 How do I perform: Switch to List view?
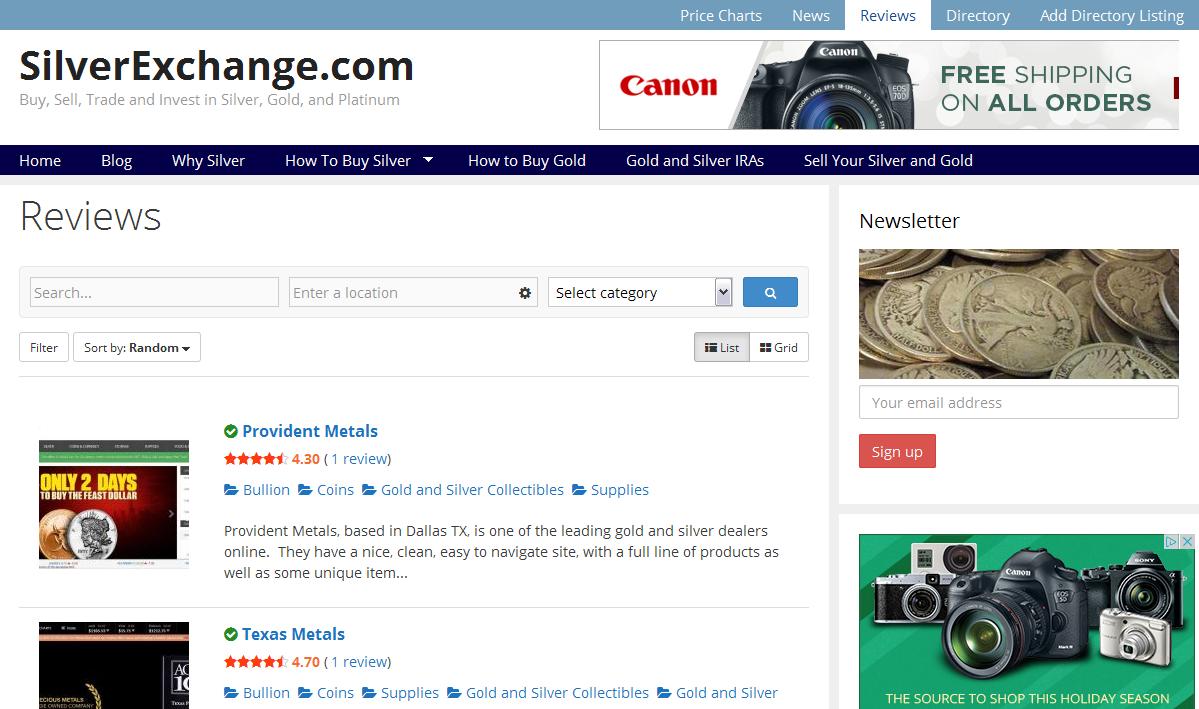(722, 347)
